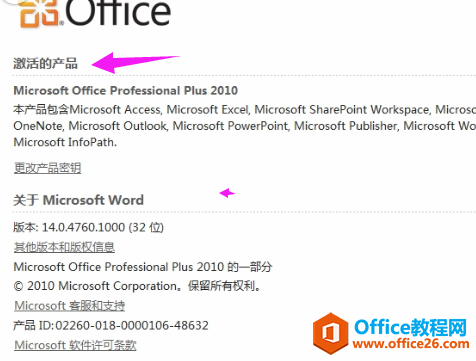This screenshot has height=361, width=476.
Task: Click the large magenta arrow annotation
Action: click(x=135, y=62)
